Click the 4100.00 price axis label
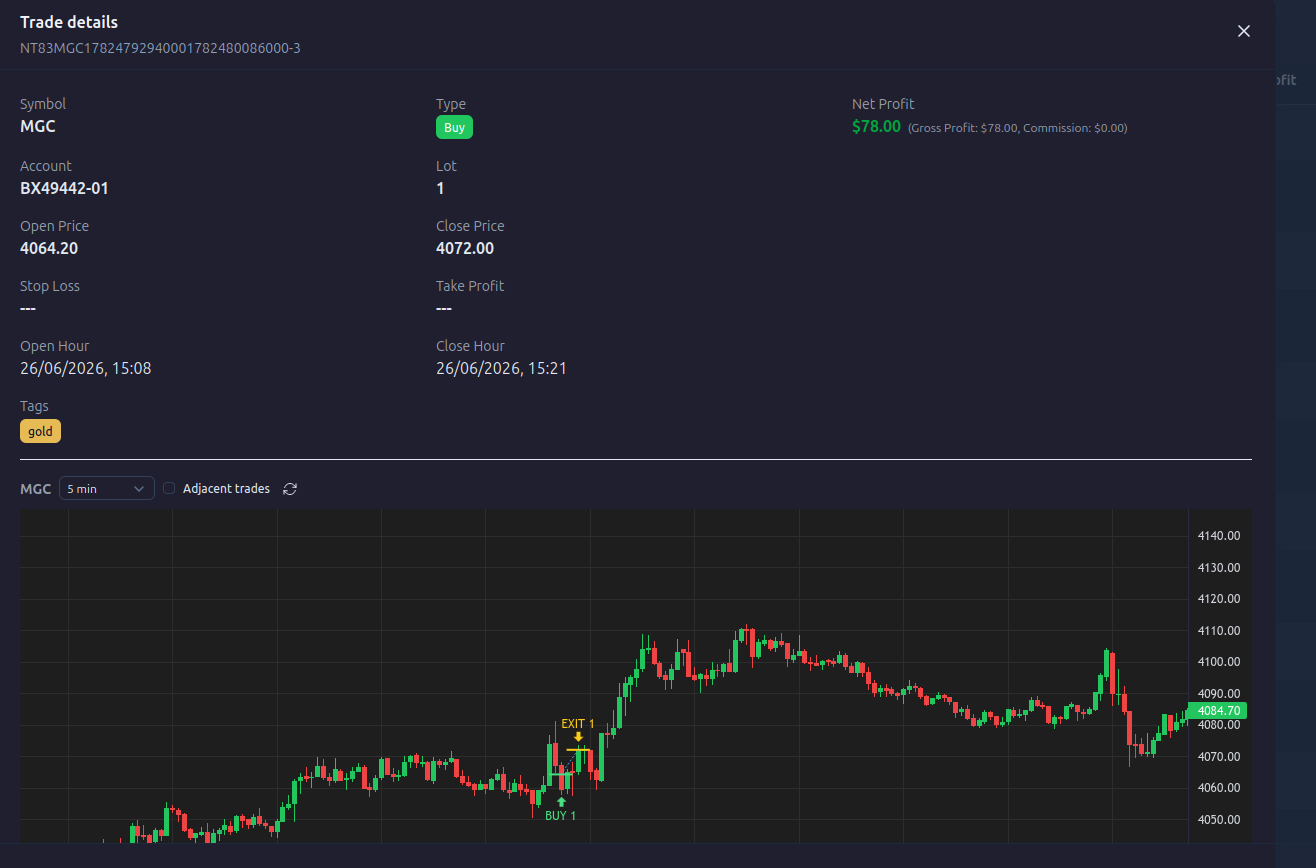The image size is (1316, 868). tap(1218, 662)
